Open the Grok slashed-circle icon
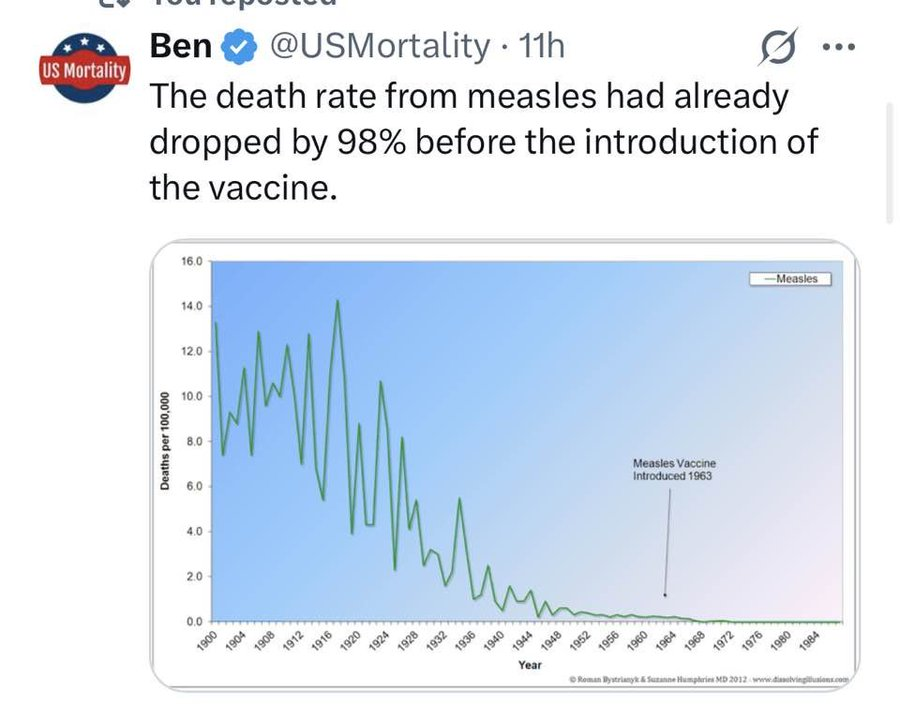This screenshot has width=900, height=725. (x=779, y=47)
